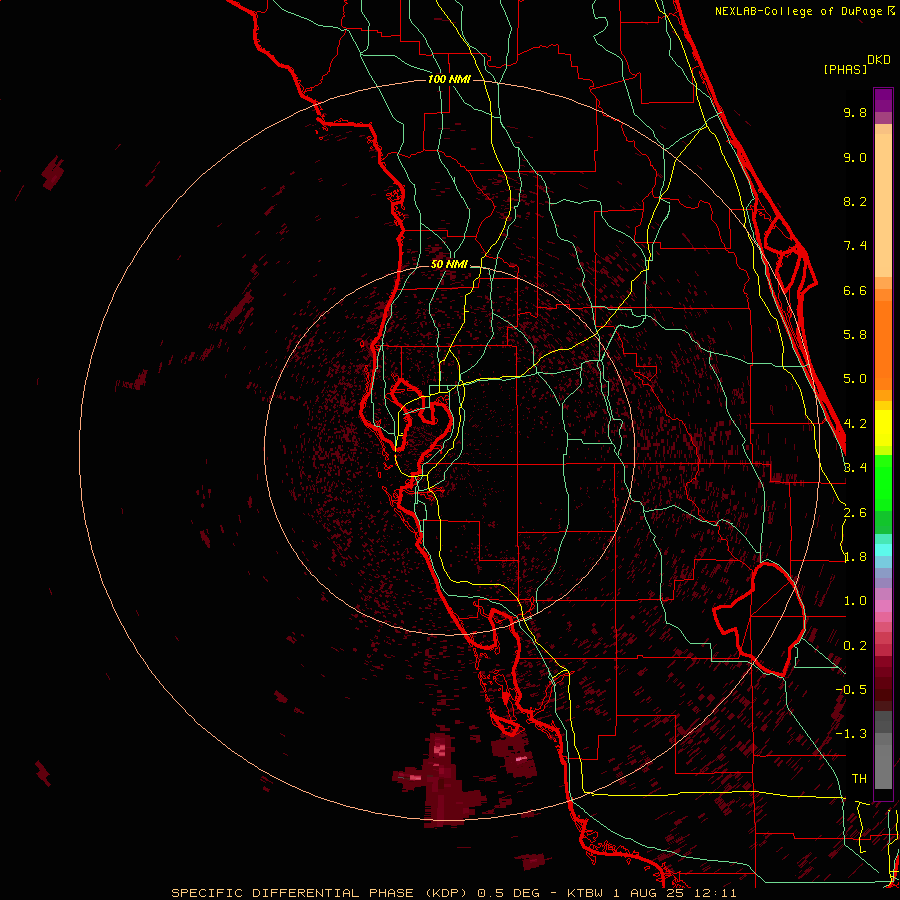900x900 pixels.
Task: Click the 6.6 value on color scale
Action: 855,290
